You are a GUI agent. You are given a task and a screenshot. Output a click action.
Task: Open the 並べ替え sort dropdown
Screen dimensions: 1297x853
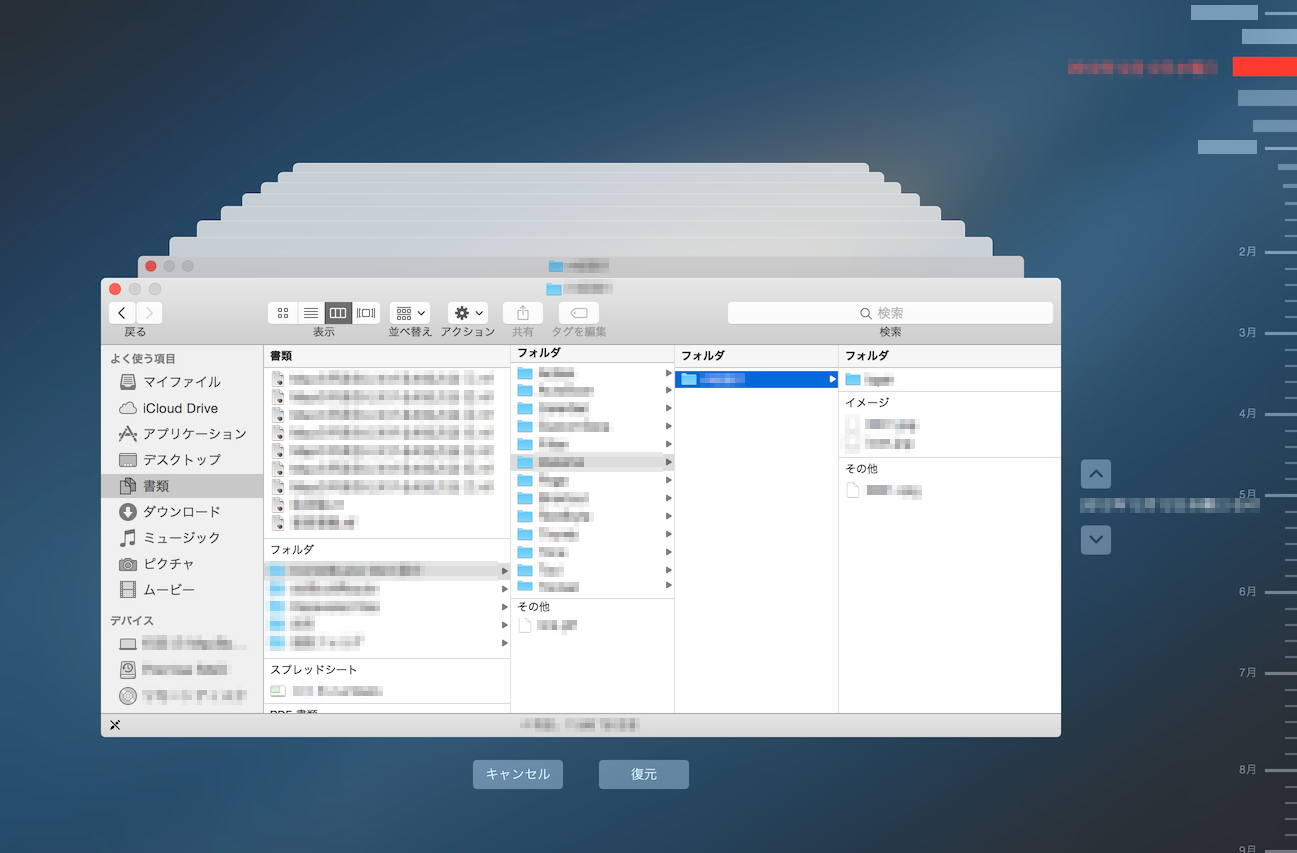tap(409, 311)
